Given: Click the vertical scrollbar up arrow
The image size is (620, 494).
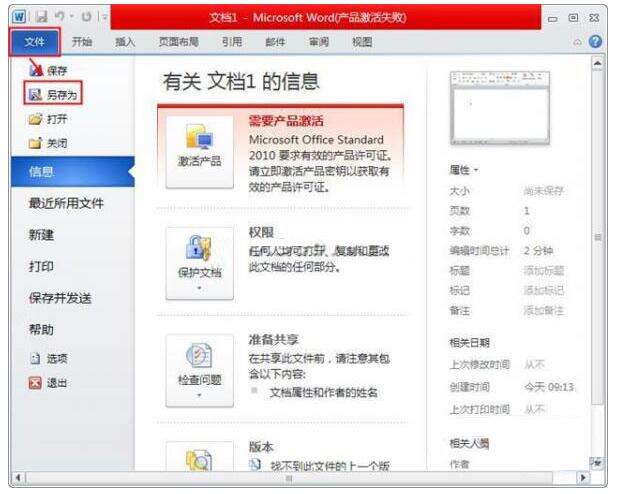Looking at the screenshot, I should coord(597,63).
